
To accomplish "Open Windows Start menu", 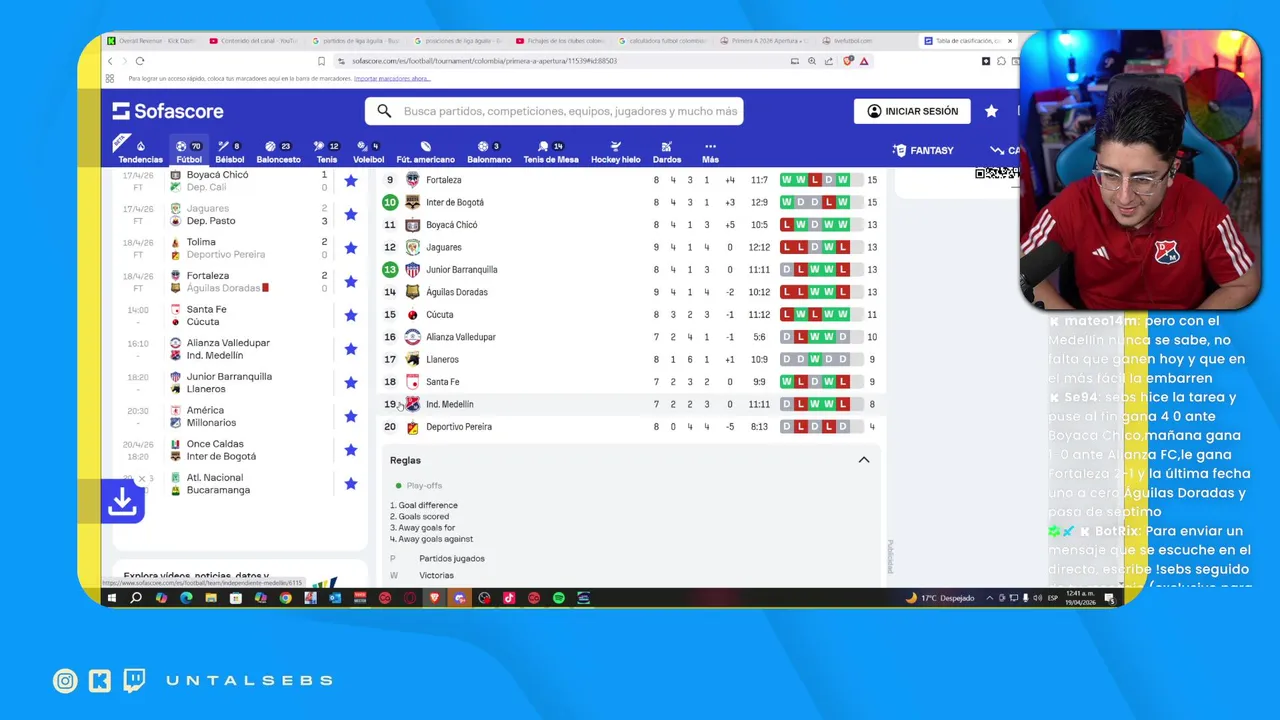I will pos(111,598).
